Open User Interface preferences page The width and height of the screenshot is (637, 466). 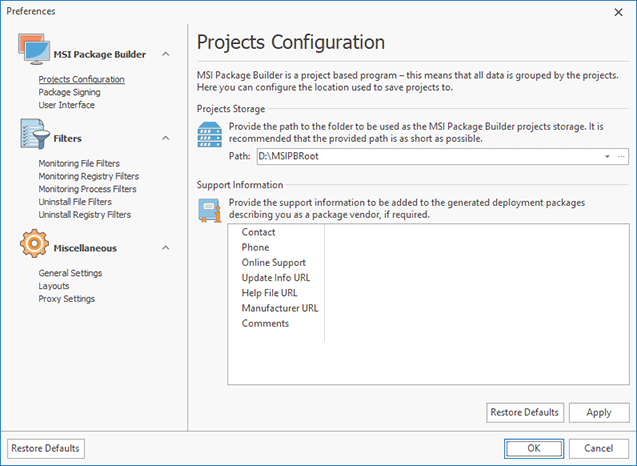(x=67, y=105)
